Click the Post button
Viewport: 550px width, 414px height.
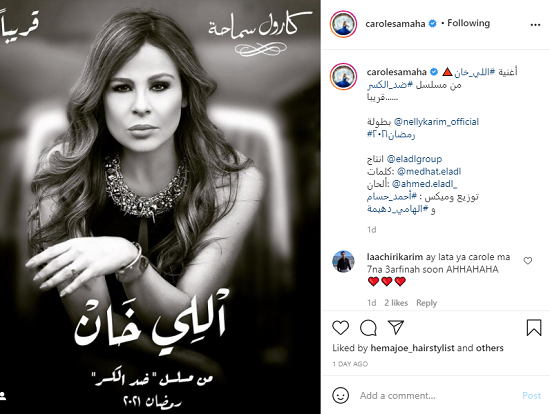click(531, 396)
